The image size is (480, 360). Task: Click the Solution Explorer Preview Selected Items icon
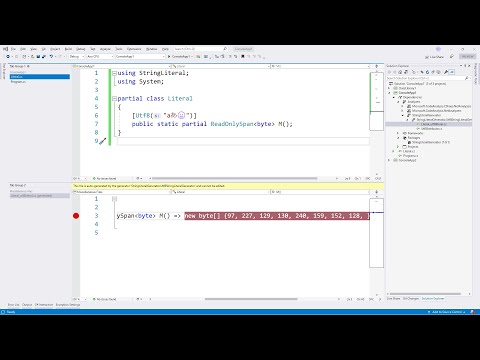click(x=452, y=72)
